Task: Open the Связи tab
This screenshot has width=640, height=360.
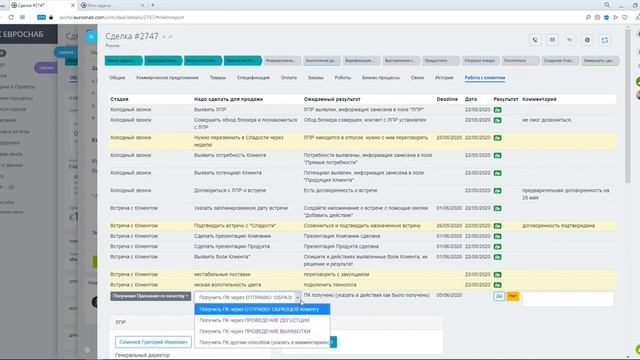Action: 417,78
